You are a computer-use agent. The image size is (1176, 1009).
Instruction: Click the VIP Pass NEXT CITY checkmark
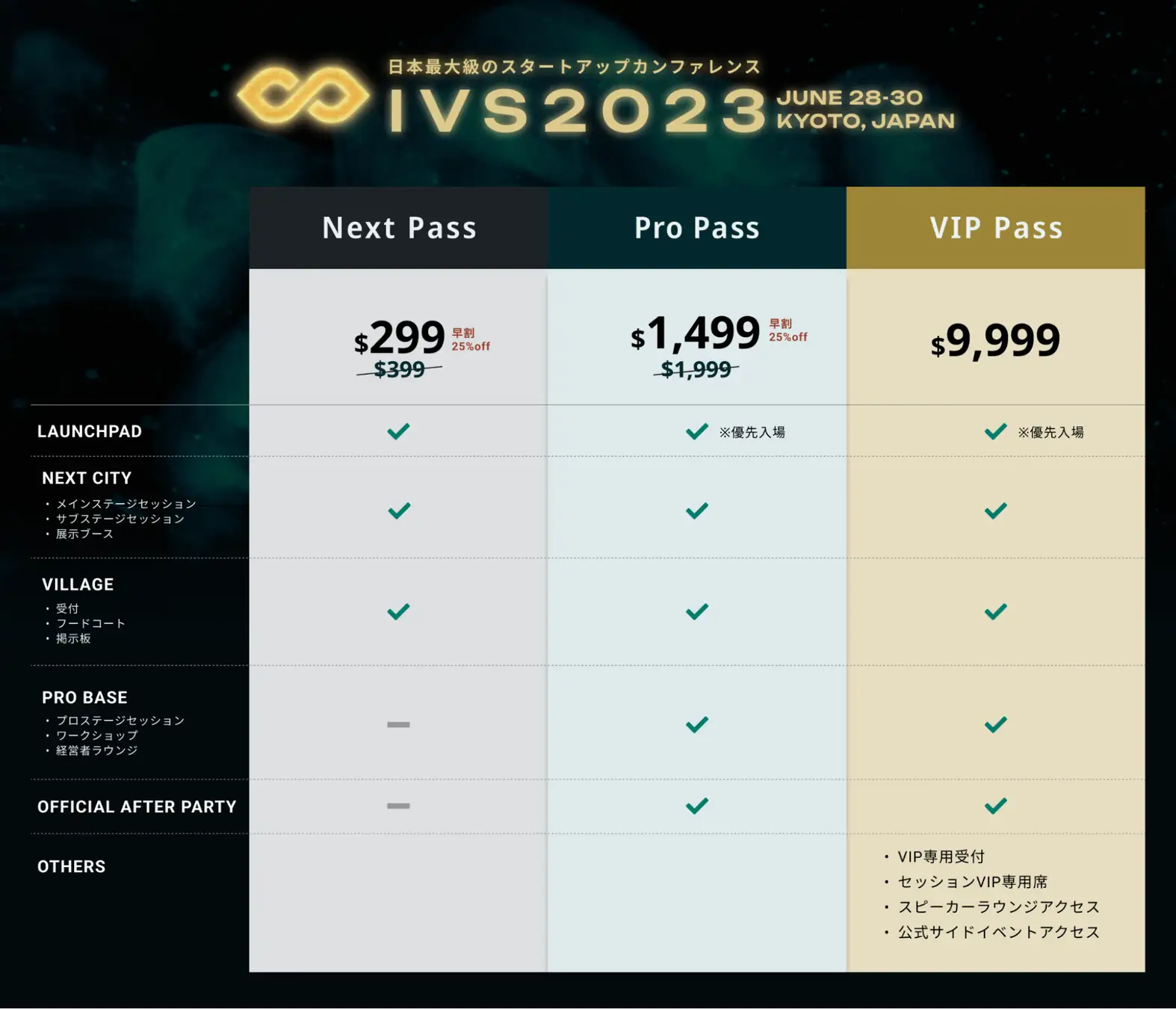click(x=996, y=511)
